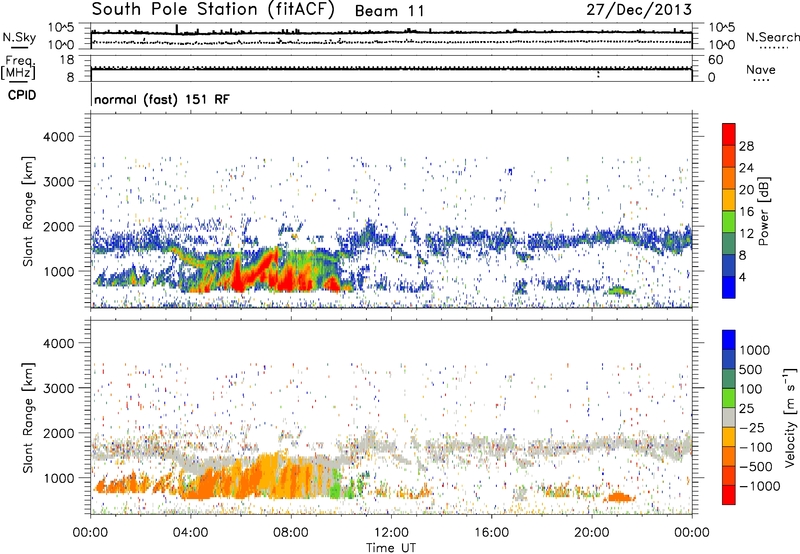The image size is (800, 554).
Task: Click the '08:00' time tick label
Action: pos(291,533)
